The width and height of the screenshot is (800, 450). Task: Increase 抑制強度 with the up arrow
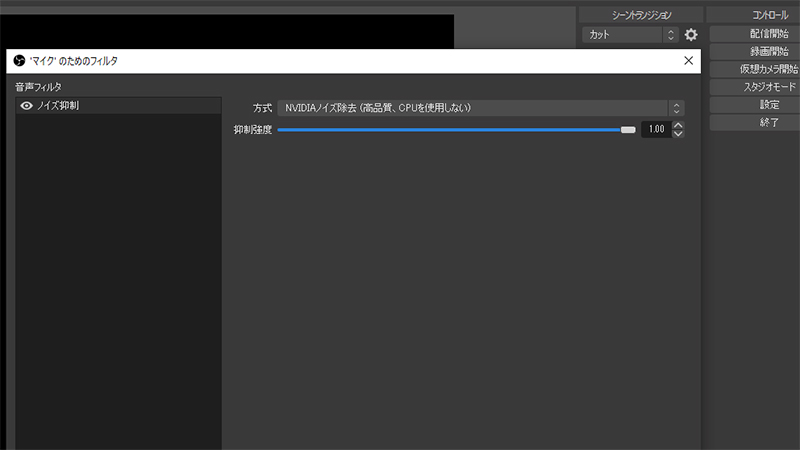coord(678,126)
